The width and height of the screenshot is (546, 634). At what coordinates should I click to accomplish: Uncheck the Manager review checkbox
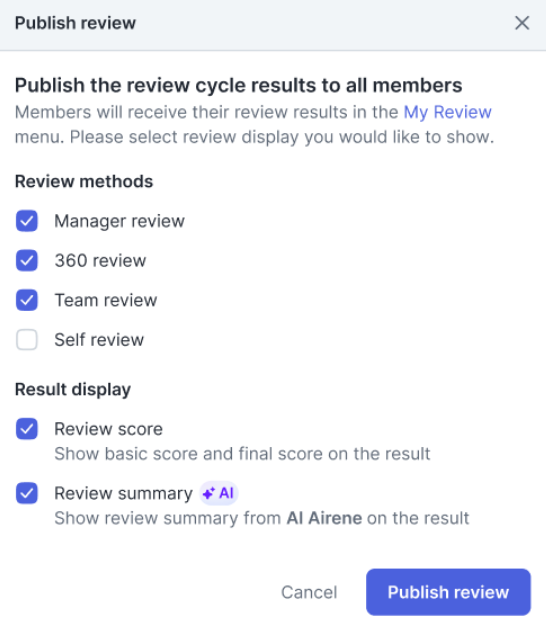(x=27, y=221)
